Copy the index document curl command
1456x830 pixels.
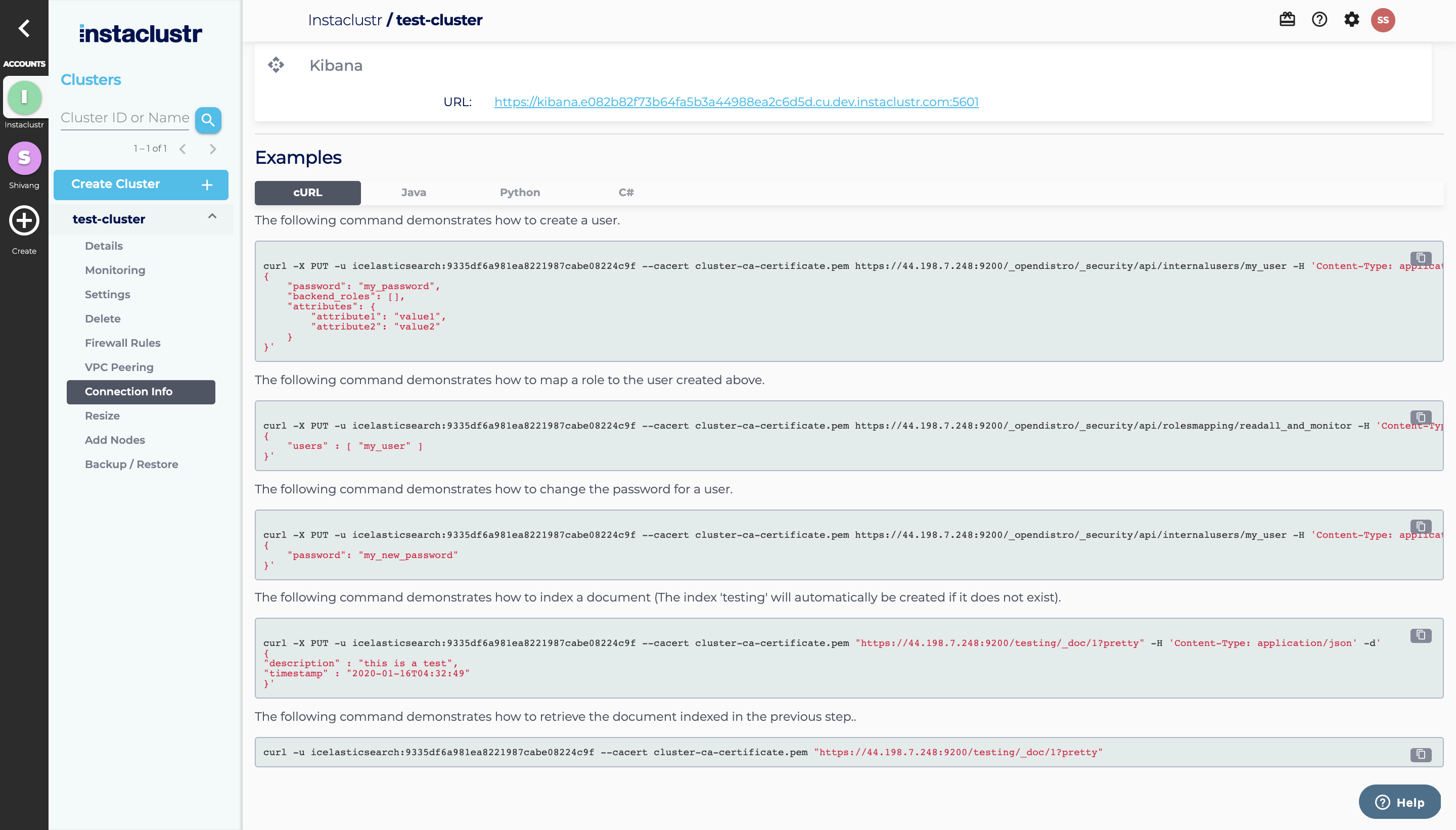coord(1420,635)
